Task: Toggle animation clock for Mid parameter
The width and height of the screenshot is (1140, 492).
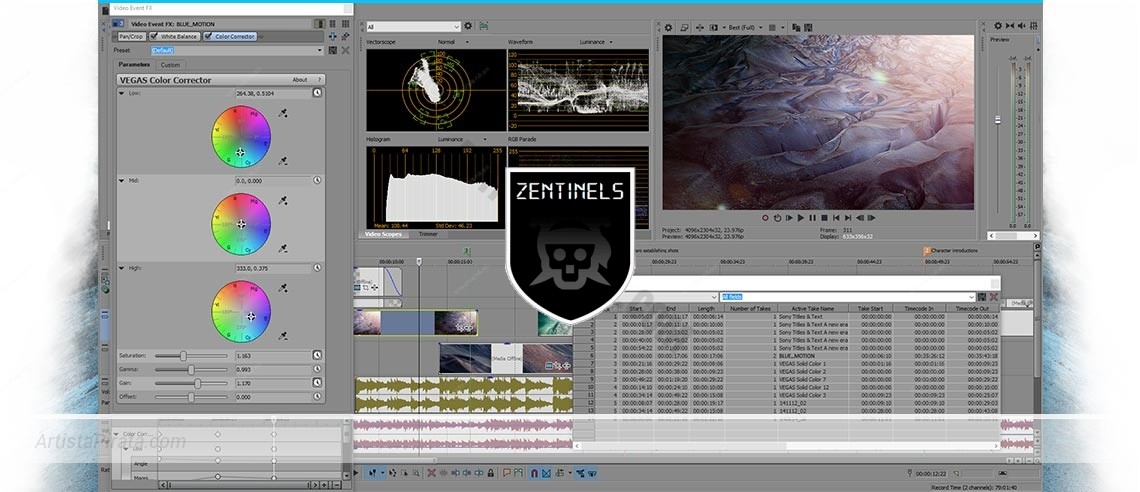Action: pos(317,180)
